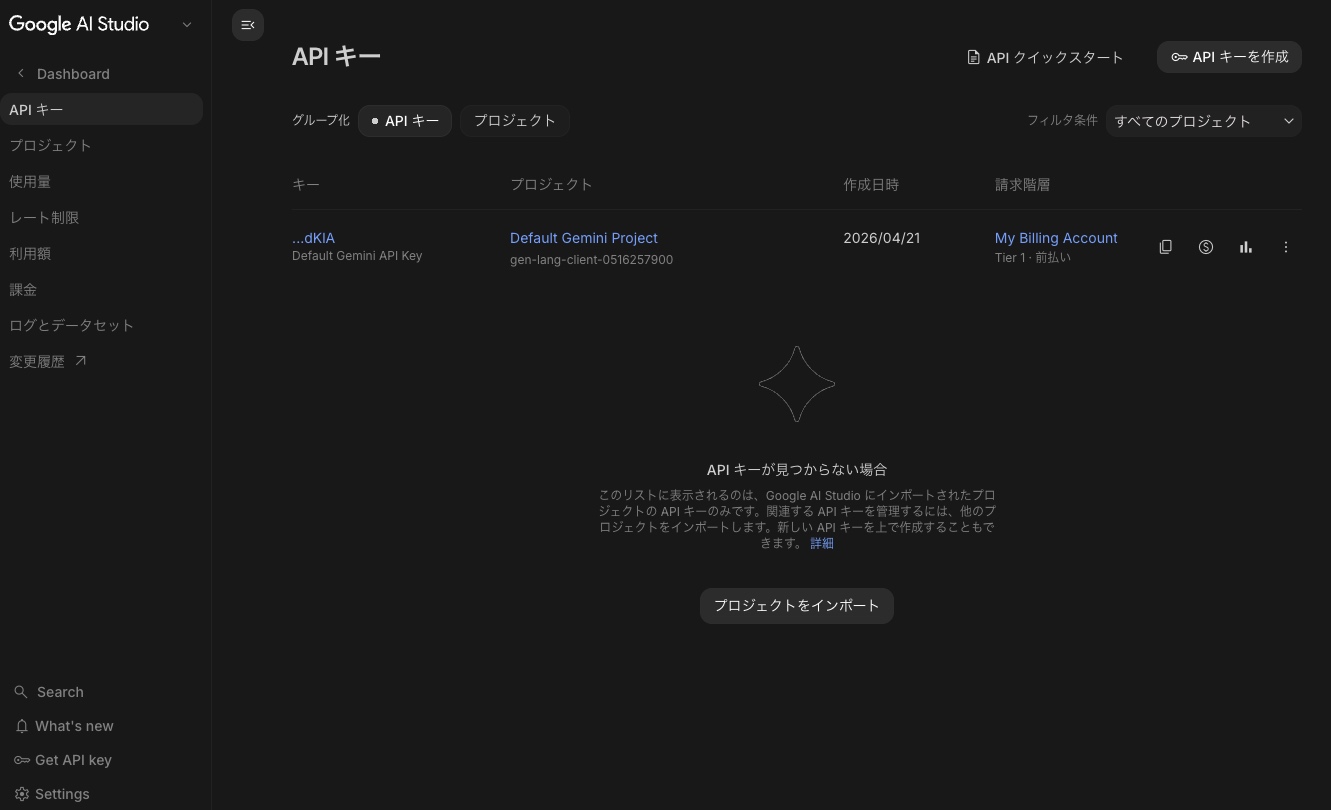Click the グループ化 label

coord(321,120)
